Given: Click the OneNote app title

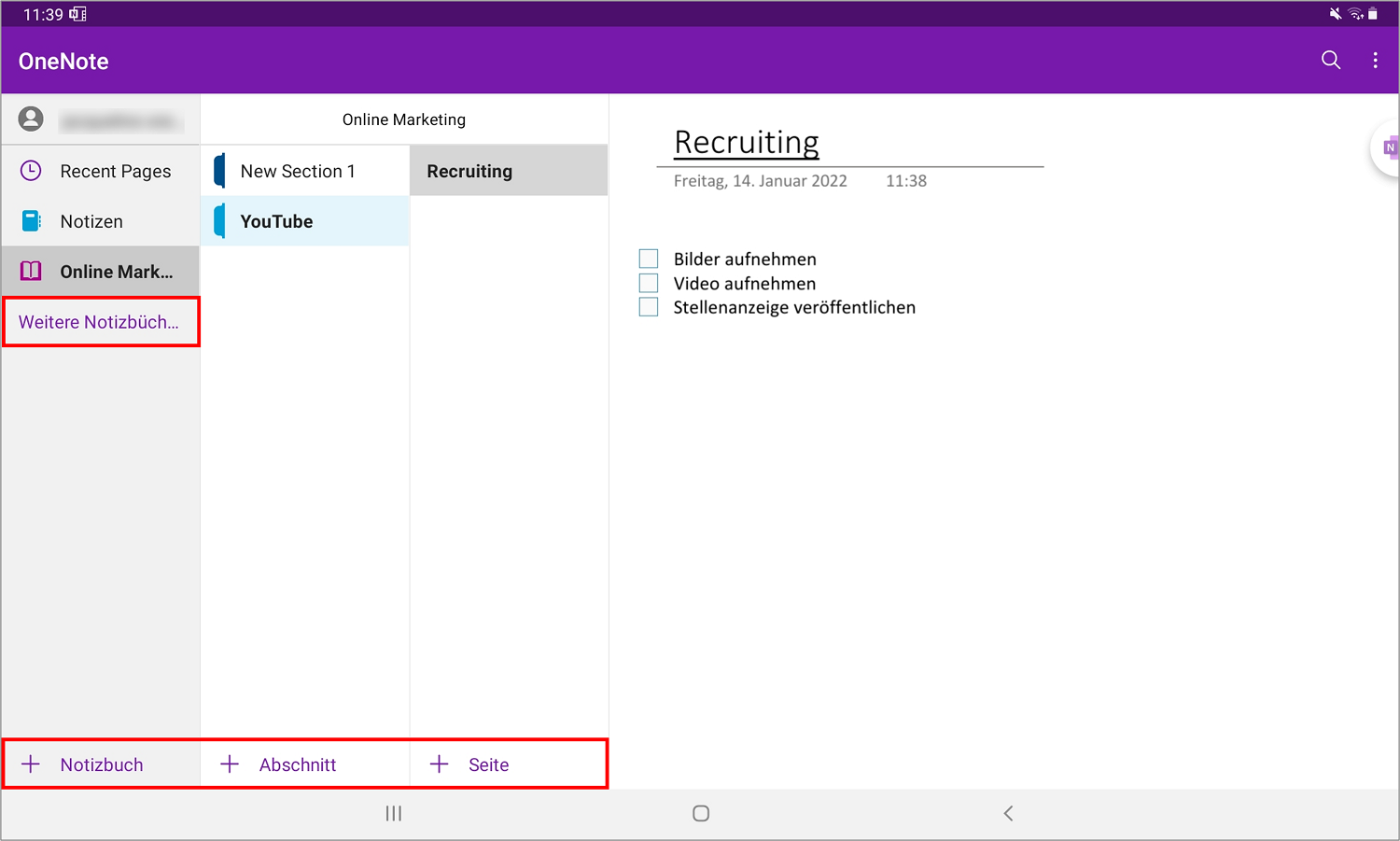Looking at the screenshot, I should tap(63, 62).
